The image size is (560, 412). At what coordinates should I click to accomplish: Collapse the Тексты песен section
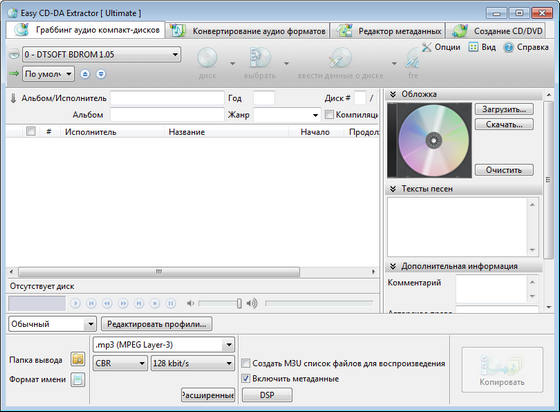[393, 189]
